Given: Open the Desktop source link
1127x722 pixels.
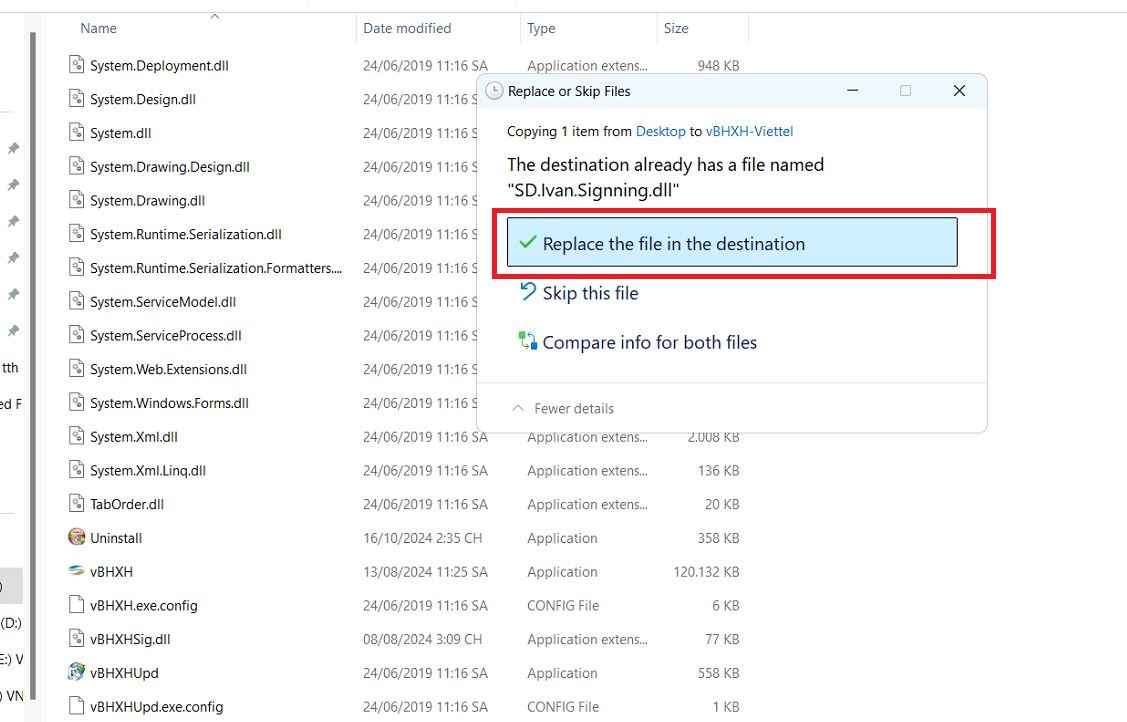Looking at the screenshot, I should pos(661,131).
